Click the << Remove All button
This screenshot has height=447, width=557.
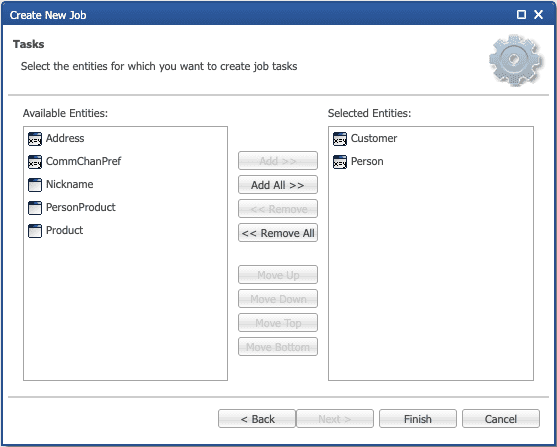coord(278,233)
